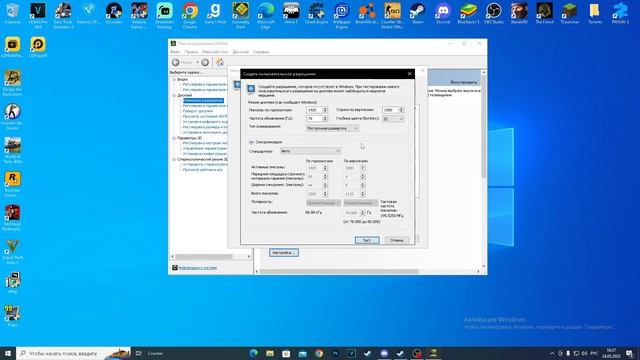Click refresh rate (Hz) input field
This screenshot has height=360, width=640.
(314, 118)
